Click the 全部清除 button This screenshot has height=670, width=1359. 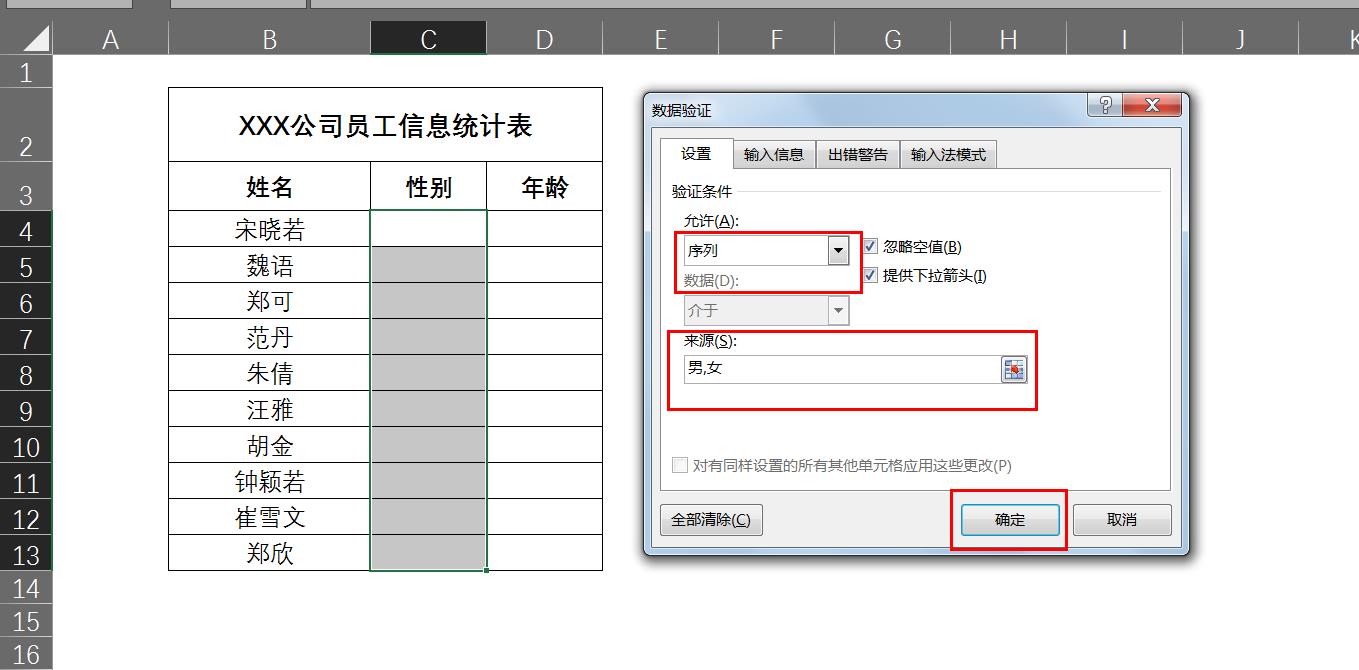[711, 520]
